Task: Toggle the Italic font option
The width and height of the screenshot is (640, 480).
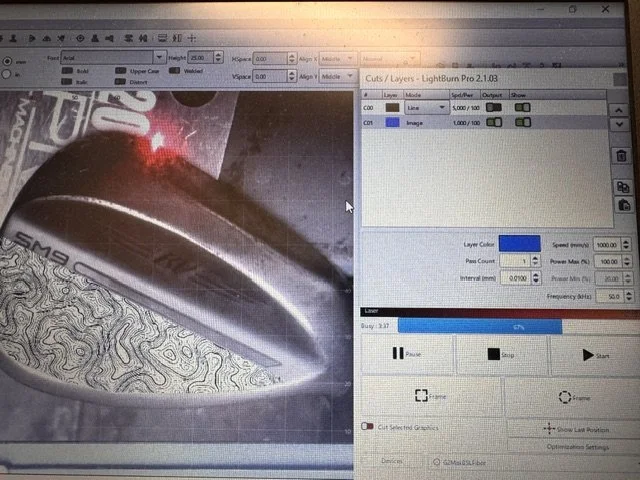Action: coord(67,82)
